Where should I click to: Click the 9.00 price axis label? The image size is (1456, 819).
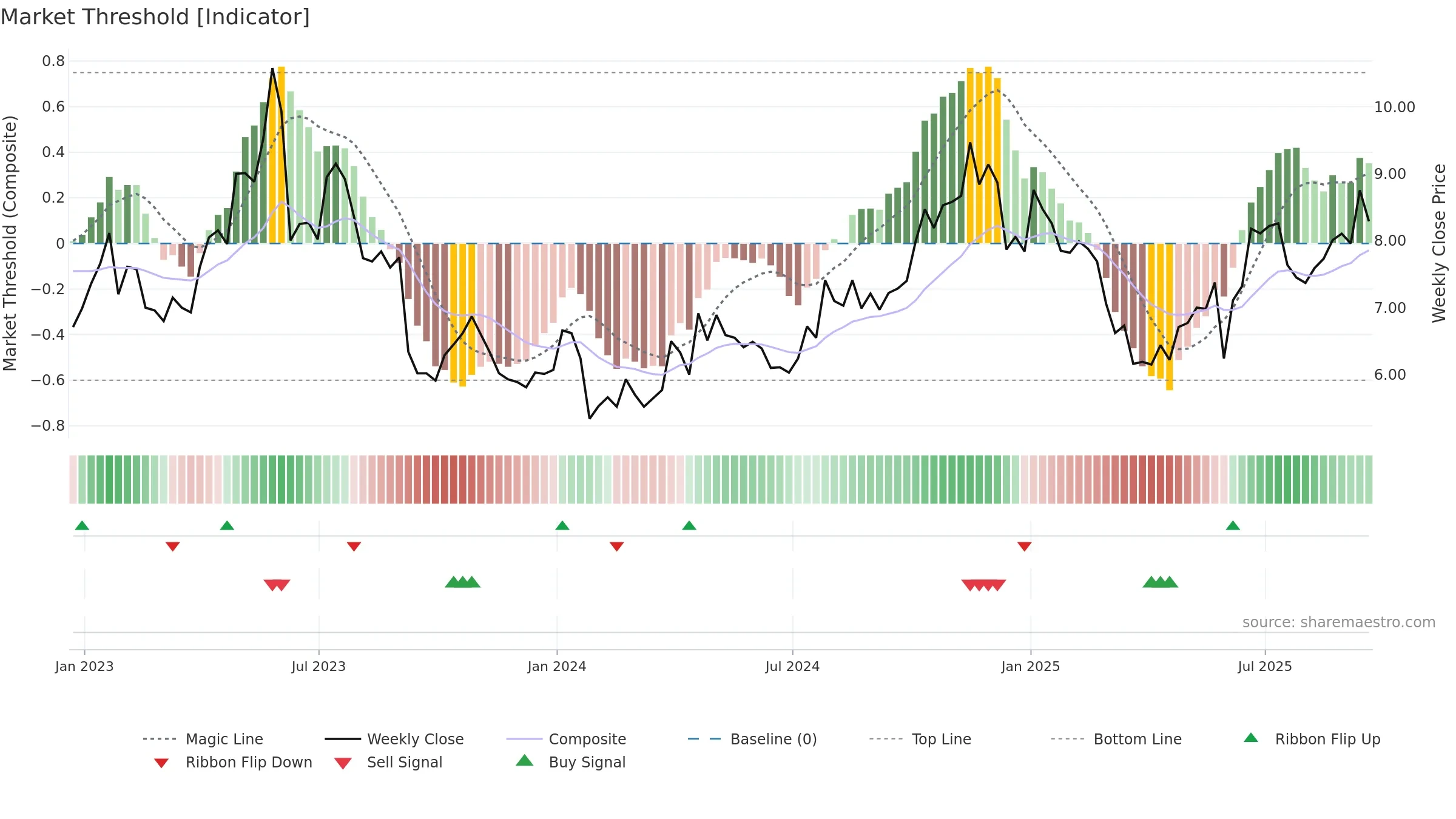1390,174
